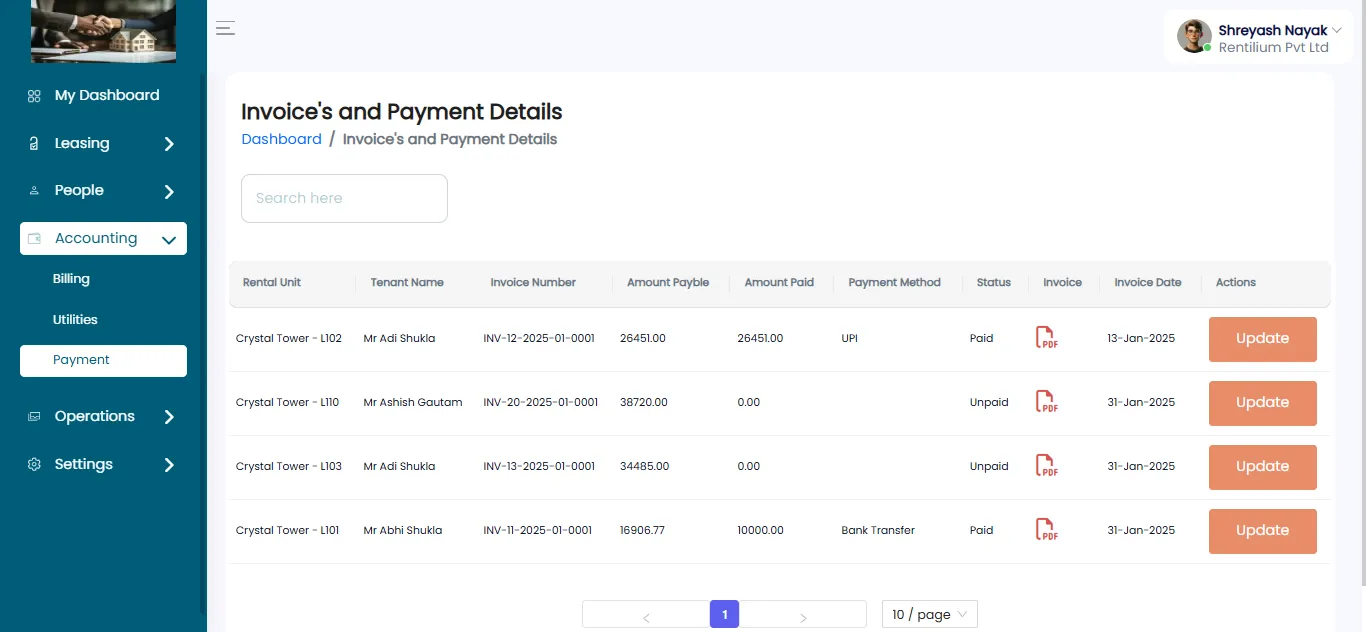Open PDF invoice for Mr Ashish Gautam

tap(1046, 402)
